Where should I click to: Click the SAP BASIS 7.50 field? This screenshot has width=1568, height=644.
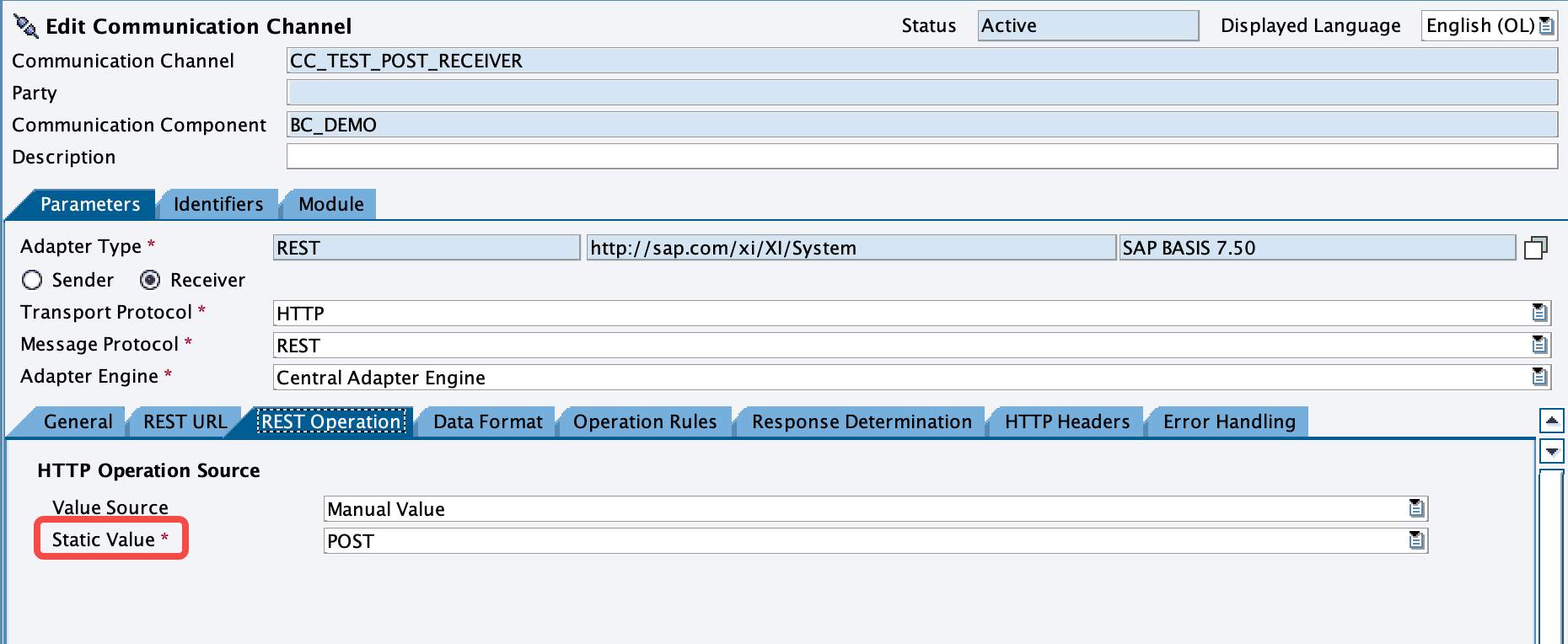1317,247
